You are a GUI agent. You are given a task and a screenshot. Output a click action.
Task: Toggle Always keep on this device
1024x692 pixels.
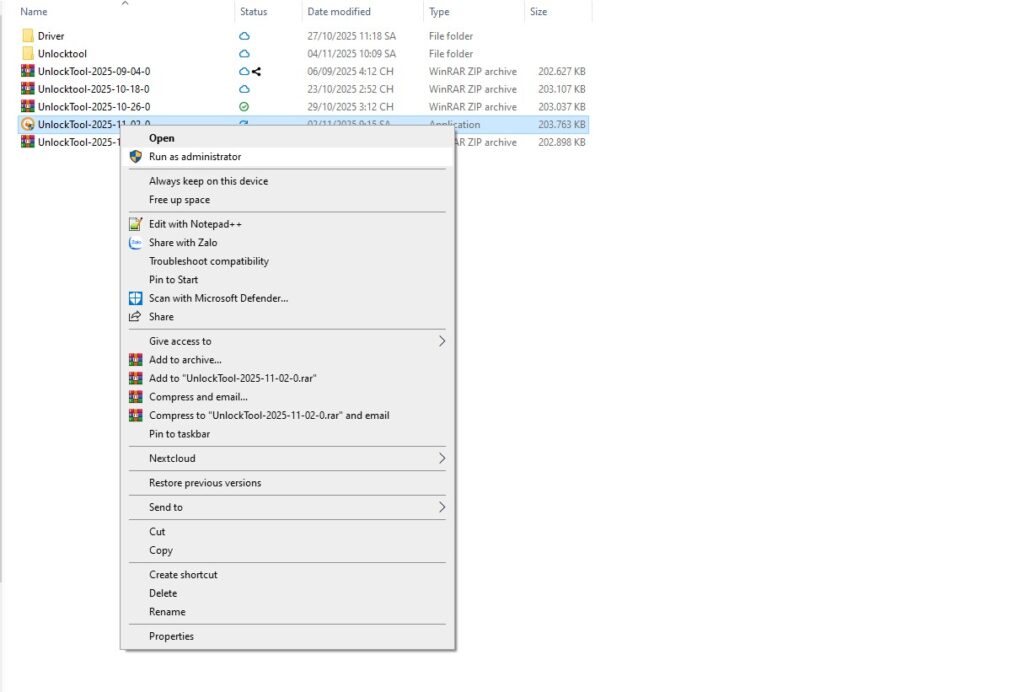click(x=208, y=181)
